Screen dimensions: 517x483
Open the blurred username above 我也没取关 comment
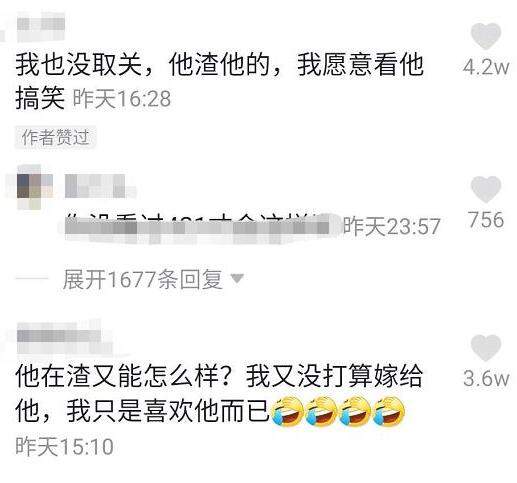40,26
